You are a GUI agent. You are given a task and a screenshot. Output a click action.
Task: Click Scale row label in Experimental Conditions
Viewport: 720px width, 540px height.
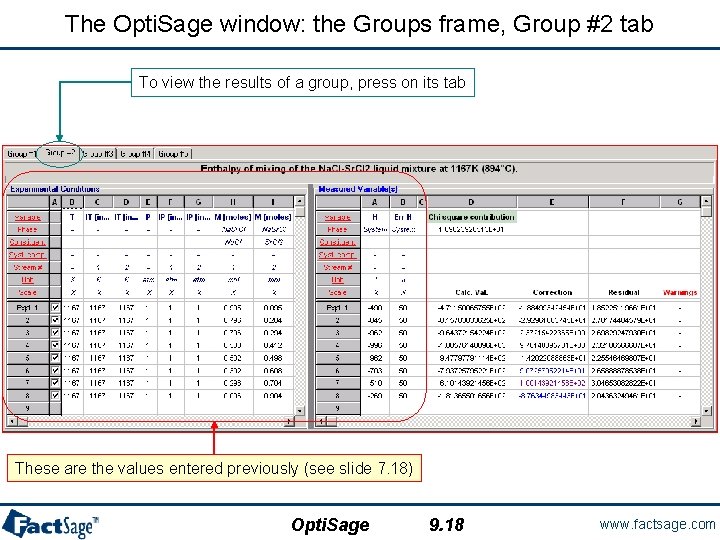(x=28, y=292)
